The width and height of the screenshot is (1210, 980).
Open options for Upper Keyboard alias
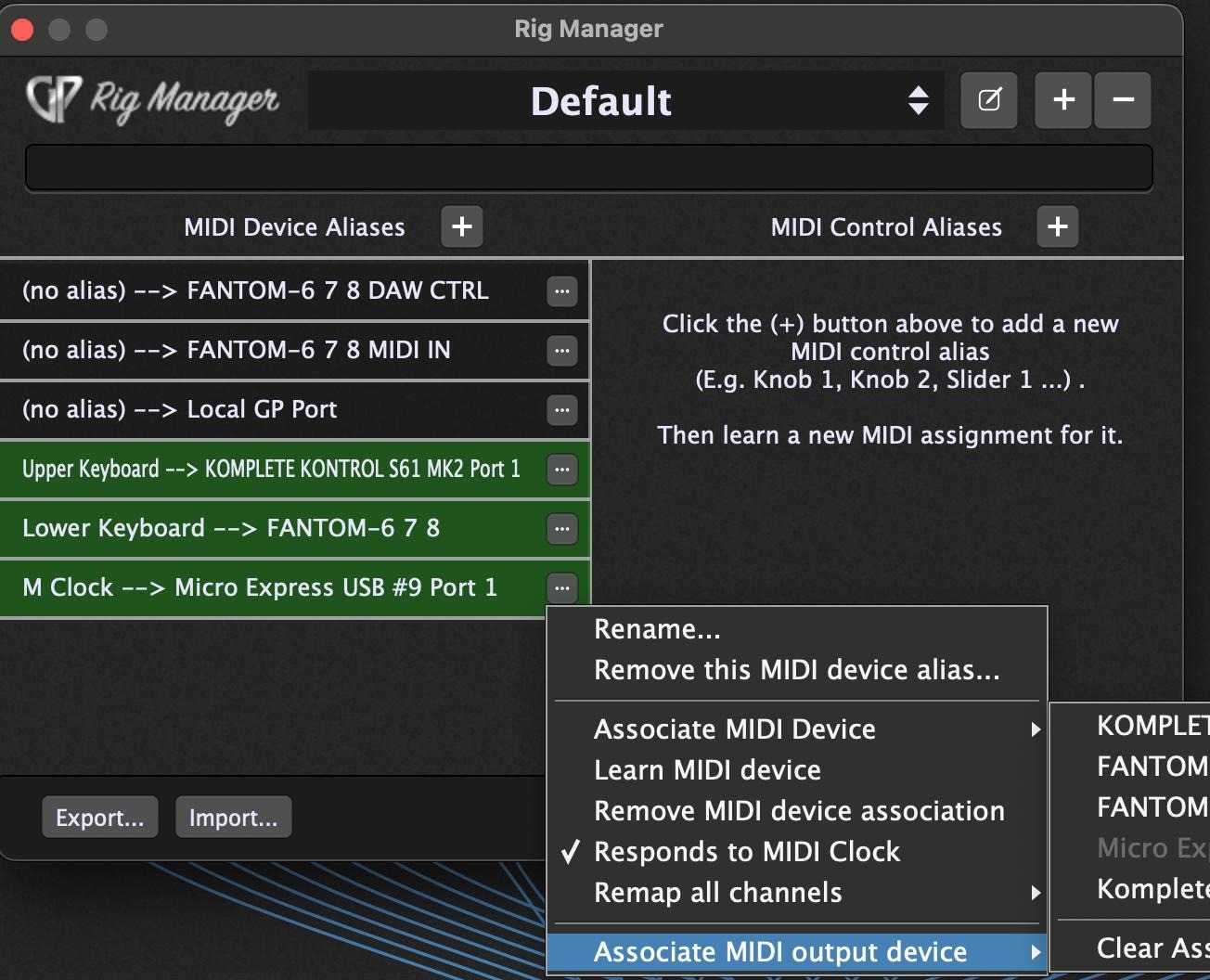[x=562, y=470]
